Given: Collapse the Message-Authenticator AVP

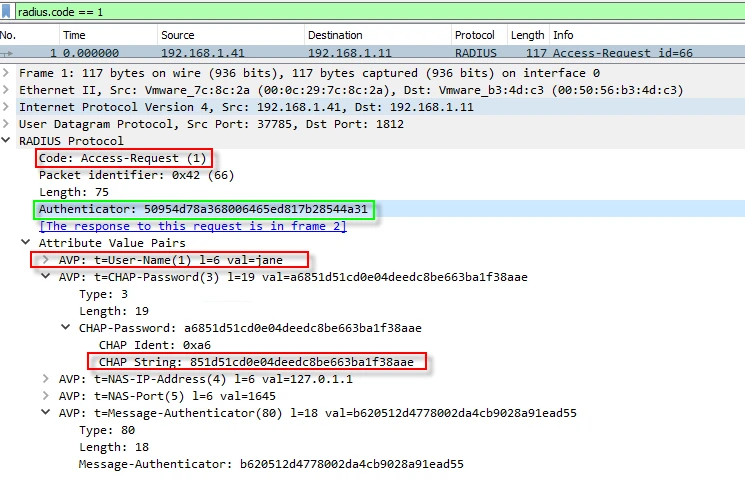Looking at the screenshot, I should (x=46, y=413).
